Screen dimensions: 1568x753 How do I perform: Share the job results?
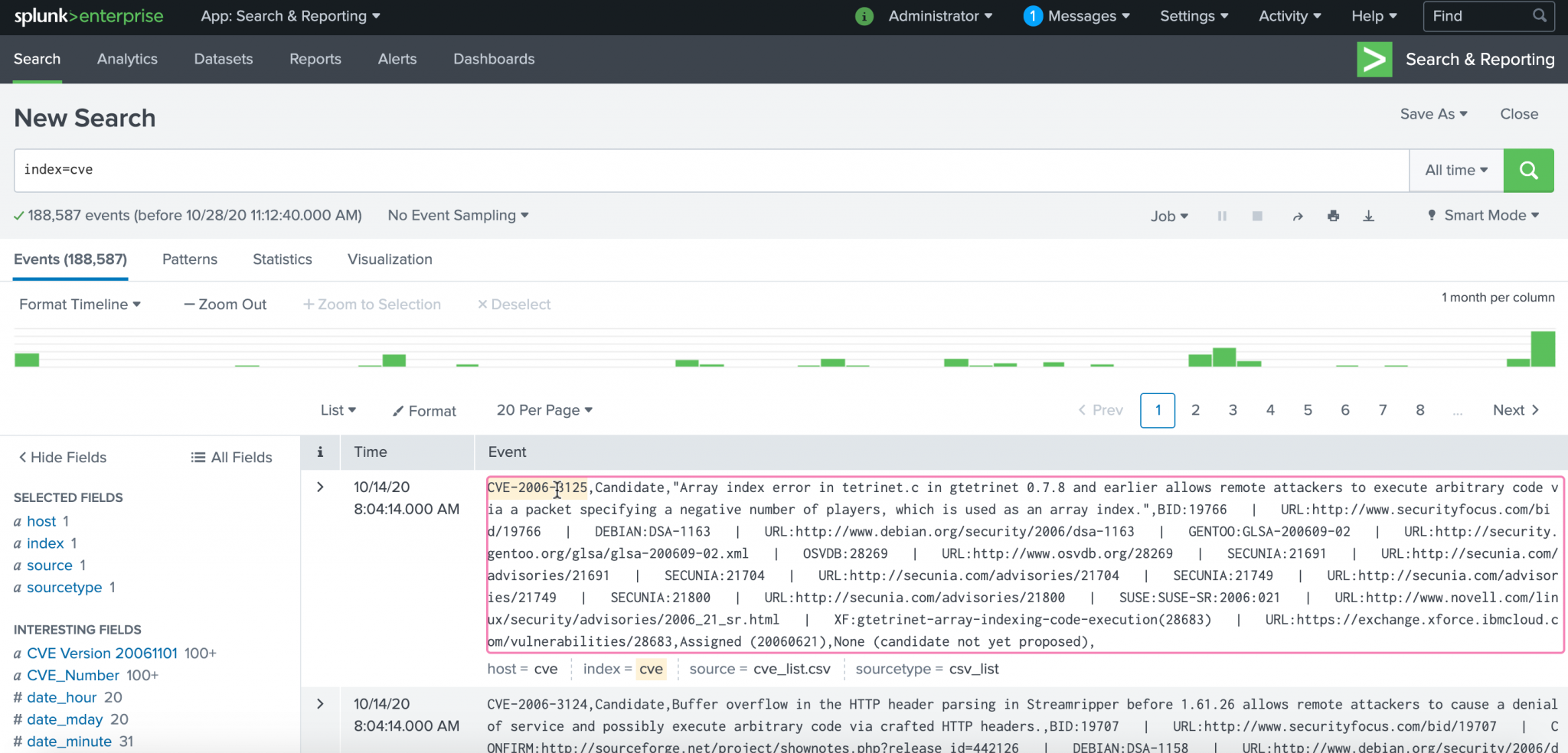[1298, 217]
